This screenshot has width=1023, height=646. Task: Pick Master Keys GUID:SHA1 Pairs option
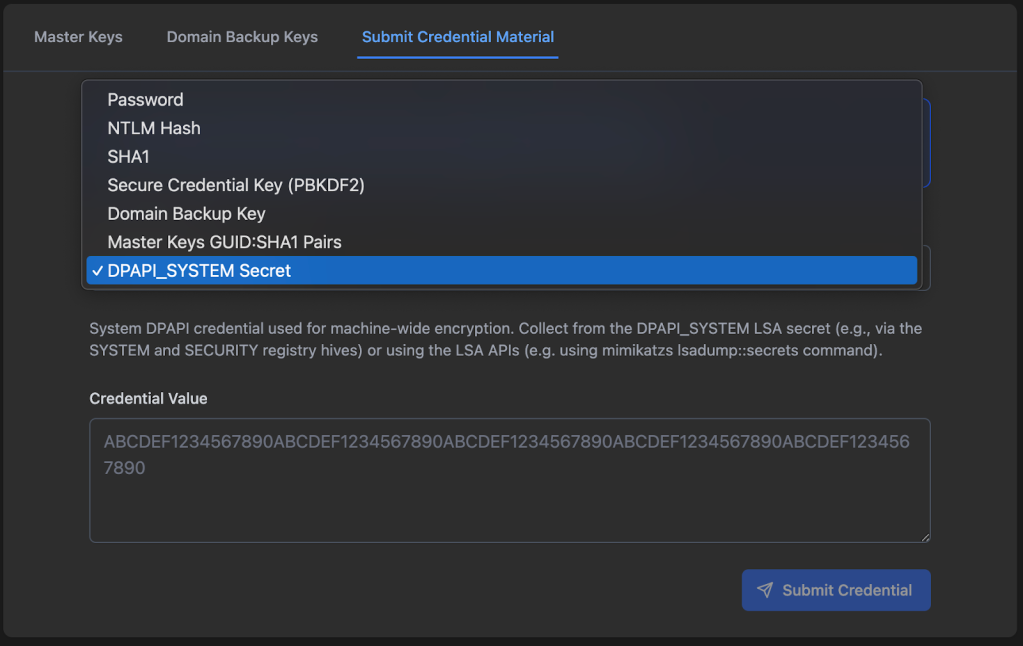click(225, 242)
